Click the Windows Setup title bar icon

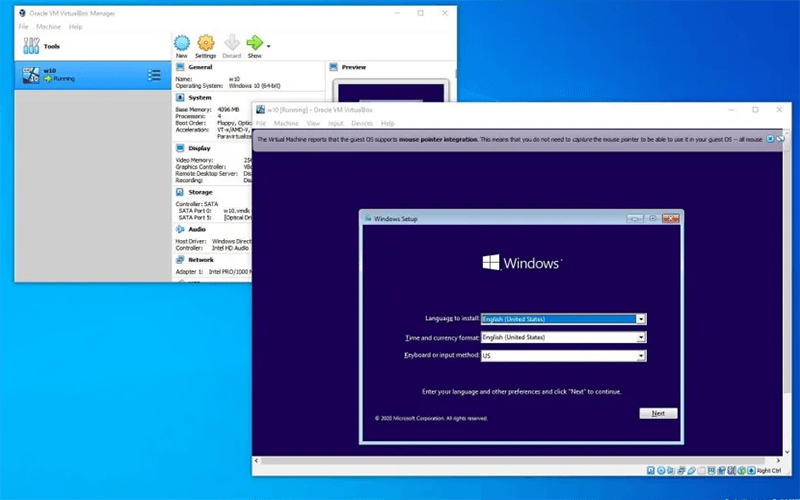(368, 218)
